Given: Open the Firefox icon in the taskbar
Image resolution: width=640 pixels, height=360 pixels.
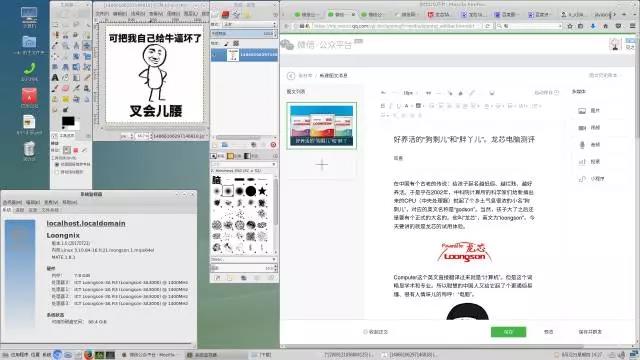Looking at the screenshot, I should 88,355.
